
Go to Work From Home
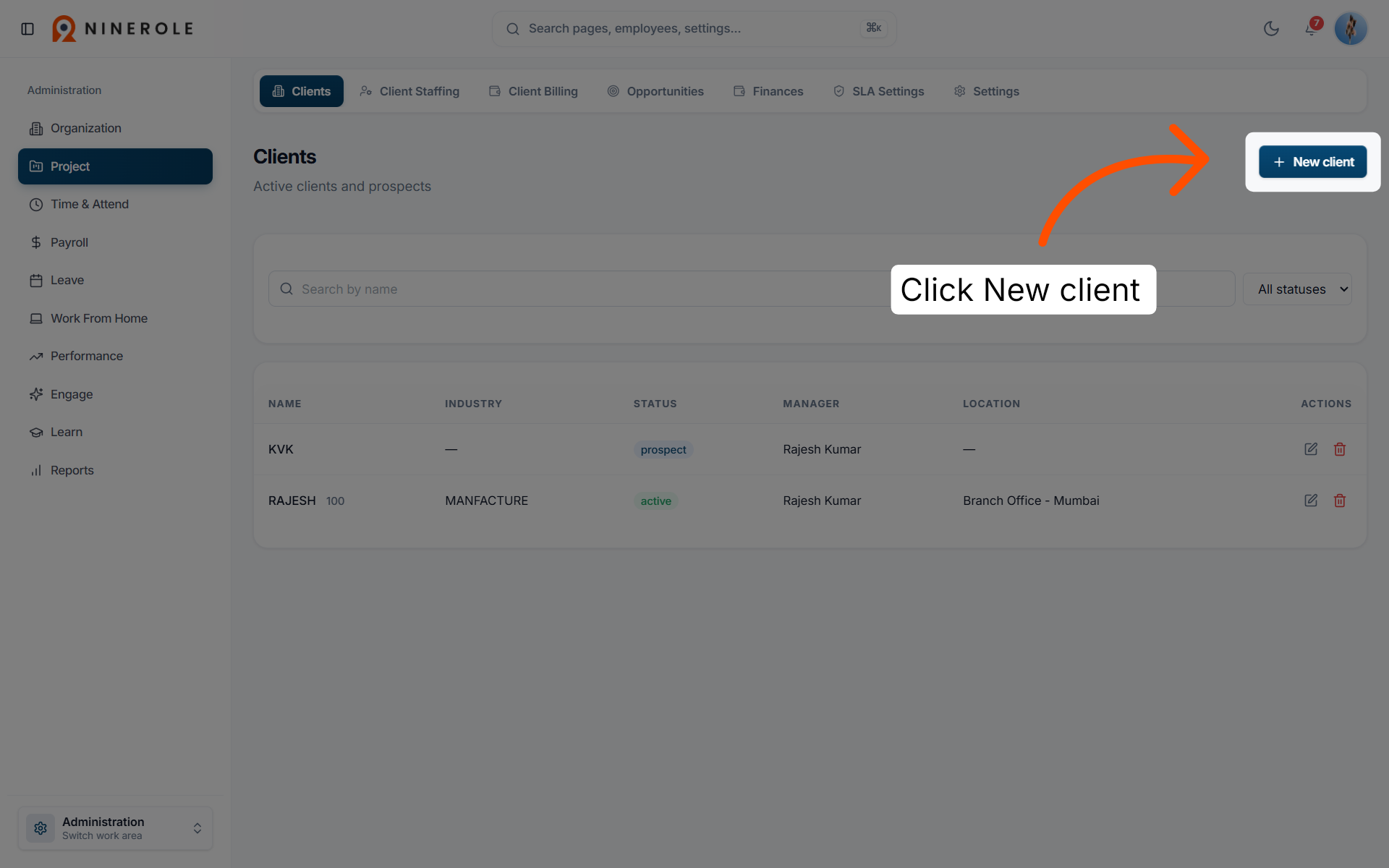click(x=115, y=318)
